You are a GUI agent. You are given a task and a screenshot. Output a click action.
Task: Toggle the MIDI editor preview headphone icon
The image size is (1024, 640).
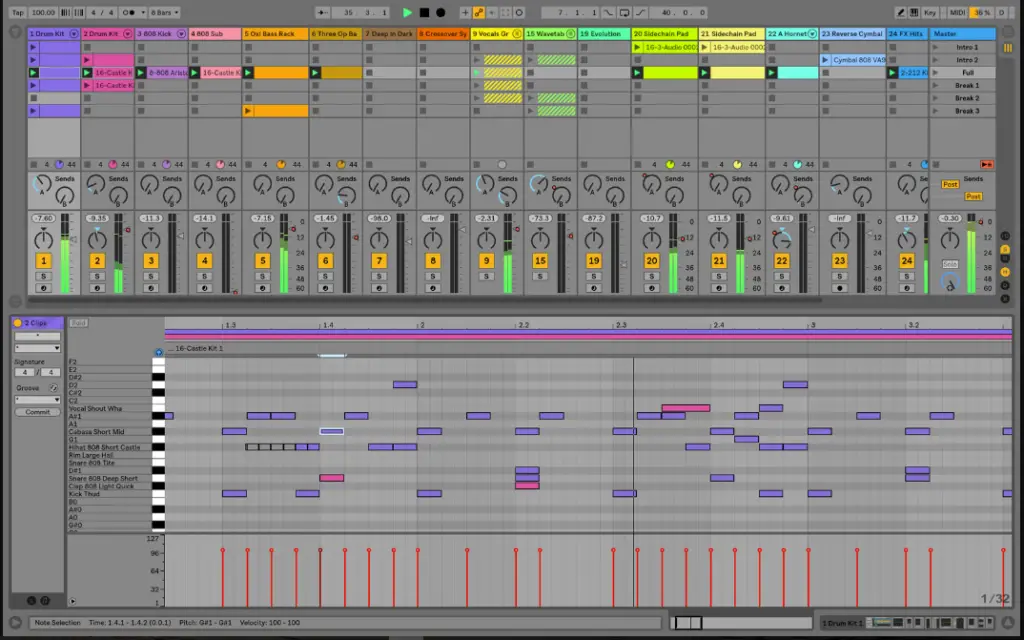tap(159, 352)
